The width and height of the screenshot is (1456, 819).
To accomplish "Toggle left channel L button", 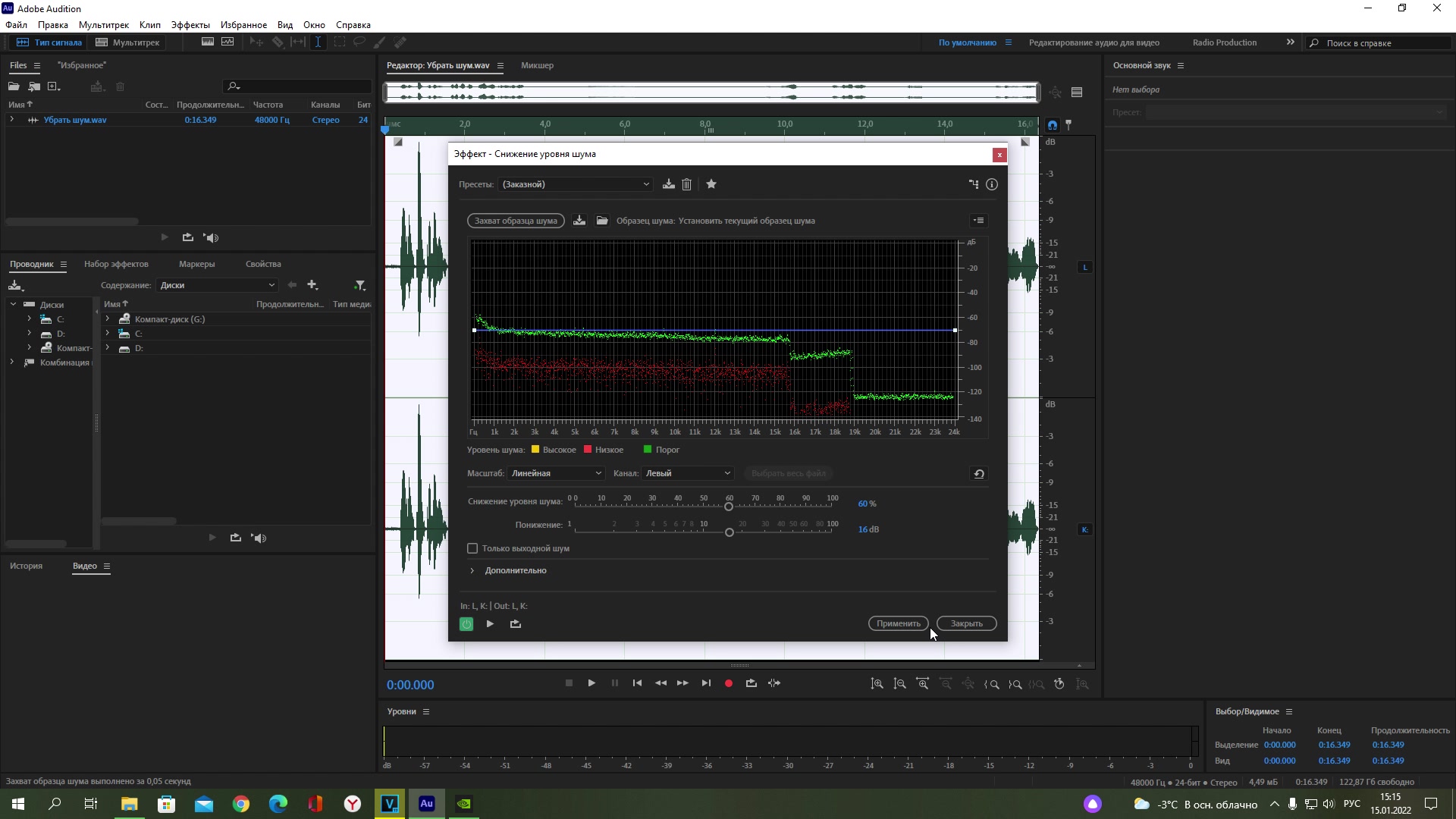I will tap(1085, 267).
